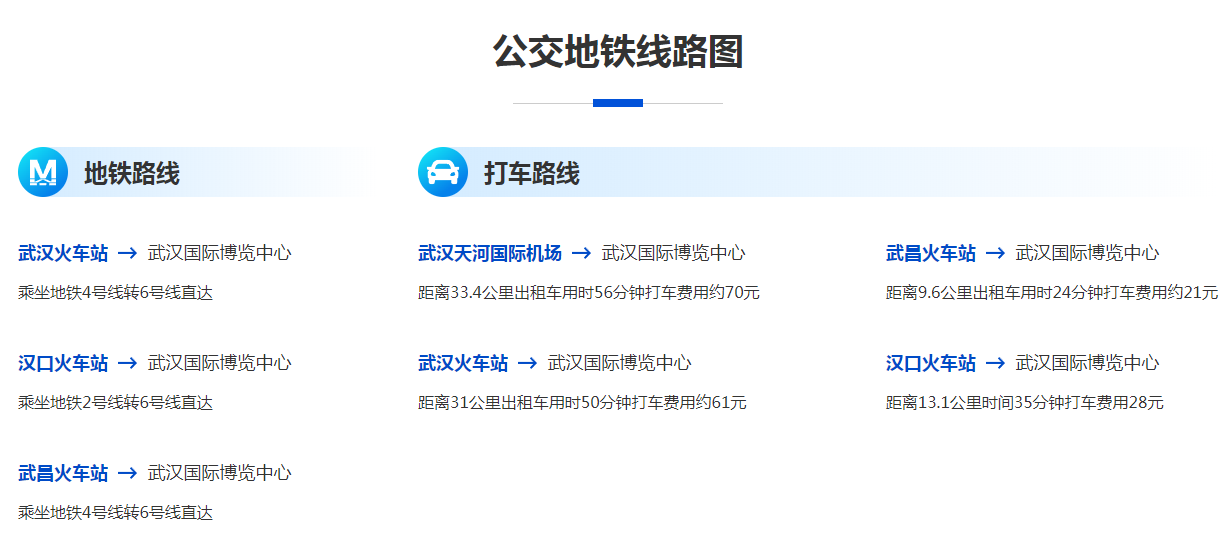This screenshot has width=1224, height=554.
Task: Open 武汉火车站 link under taxi routes
Action: [463, 363]
